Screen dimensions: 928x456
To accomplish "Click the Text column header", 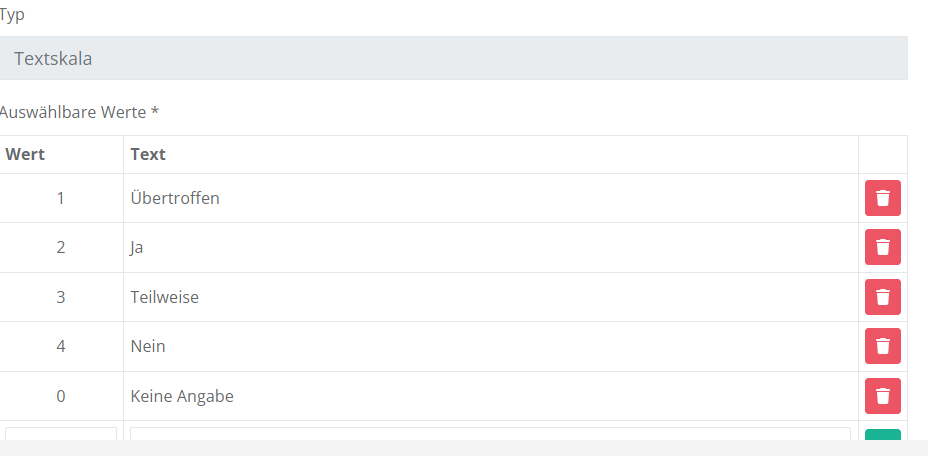I will click(148, 154).
